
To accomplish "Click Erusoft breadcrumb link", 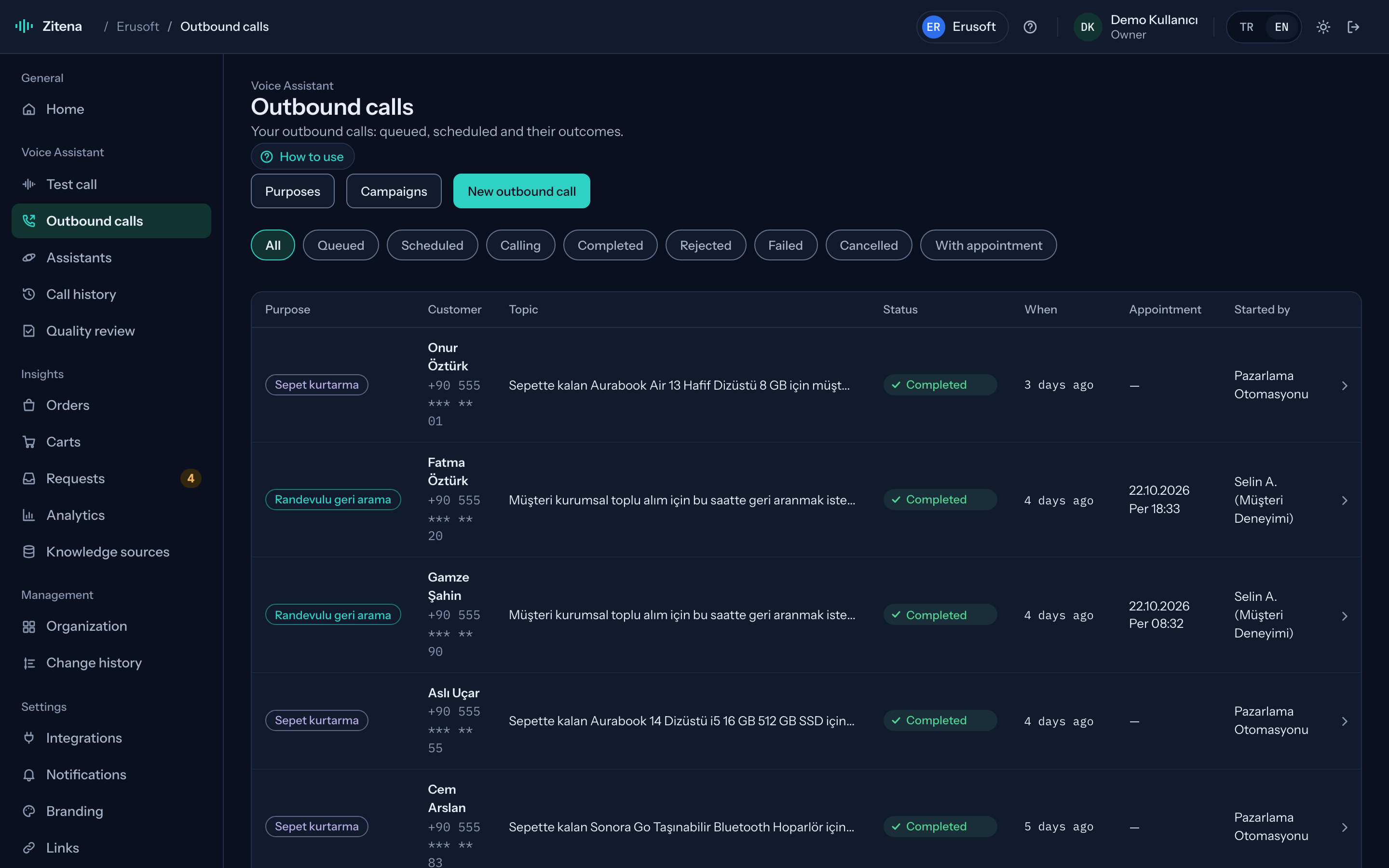I will 138,27.
